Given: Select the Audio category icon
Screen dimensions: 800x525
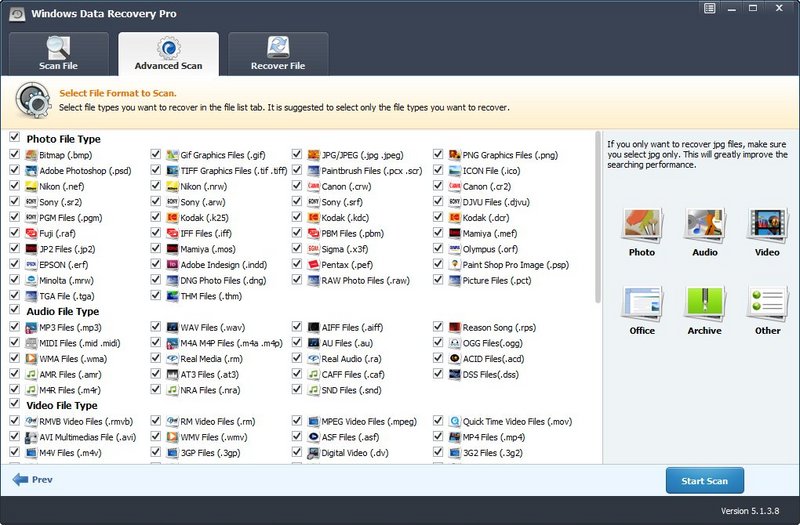Looking at the screenshot, I should [x=705, y=225].
